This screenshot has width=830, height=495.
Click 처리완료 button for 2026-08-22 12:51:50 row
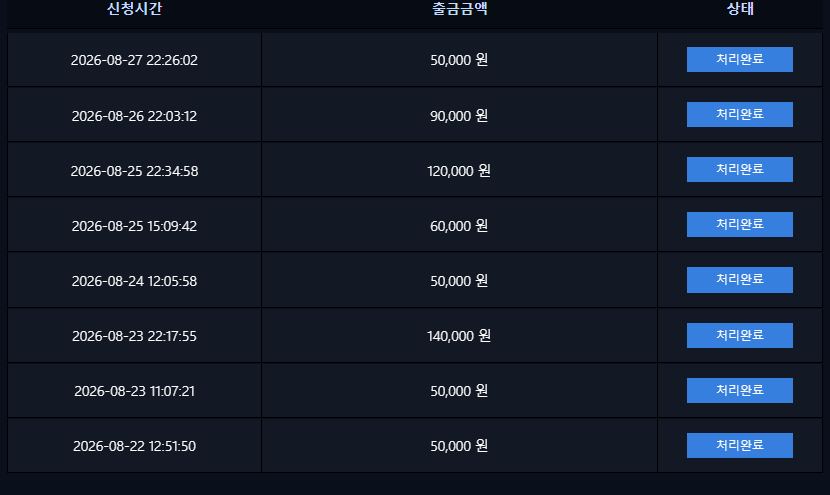click(x=739, y=446)
